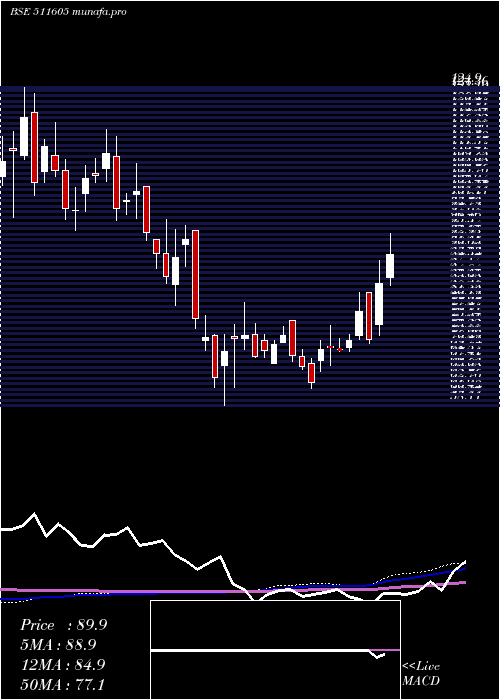Select the "Price : 89.9" readout
Image resolution: width=500 pixels, height=700 pixels.
click(63, 625)
